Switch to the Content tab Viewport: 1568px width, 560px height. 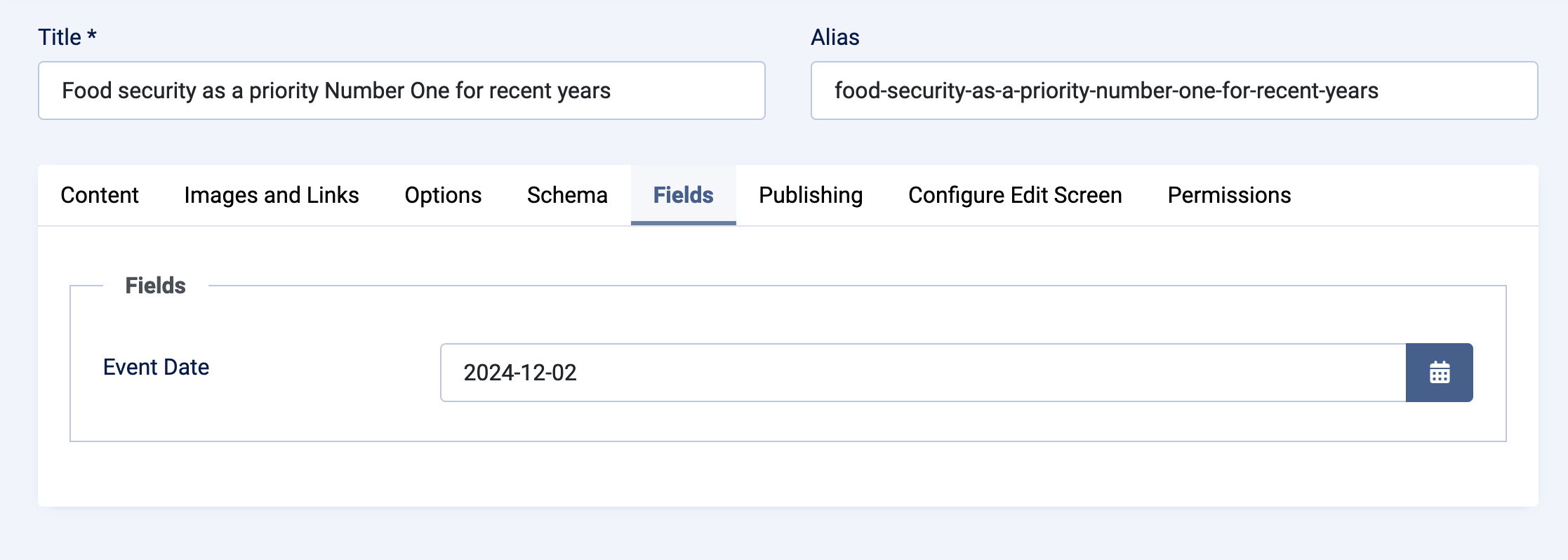pos(99,195)
